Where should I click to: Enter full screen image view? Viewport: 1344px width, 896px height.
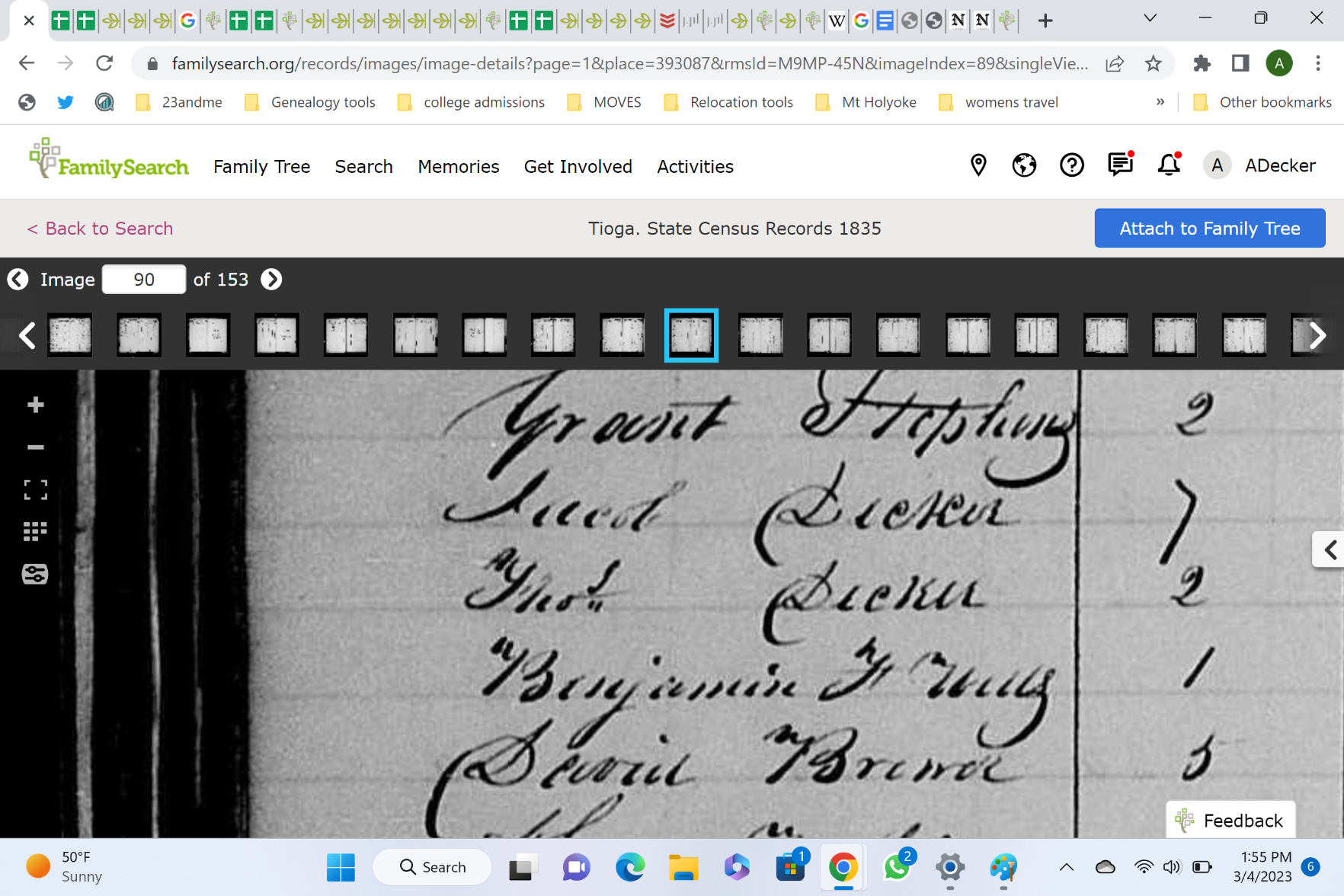pos(35,490)
